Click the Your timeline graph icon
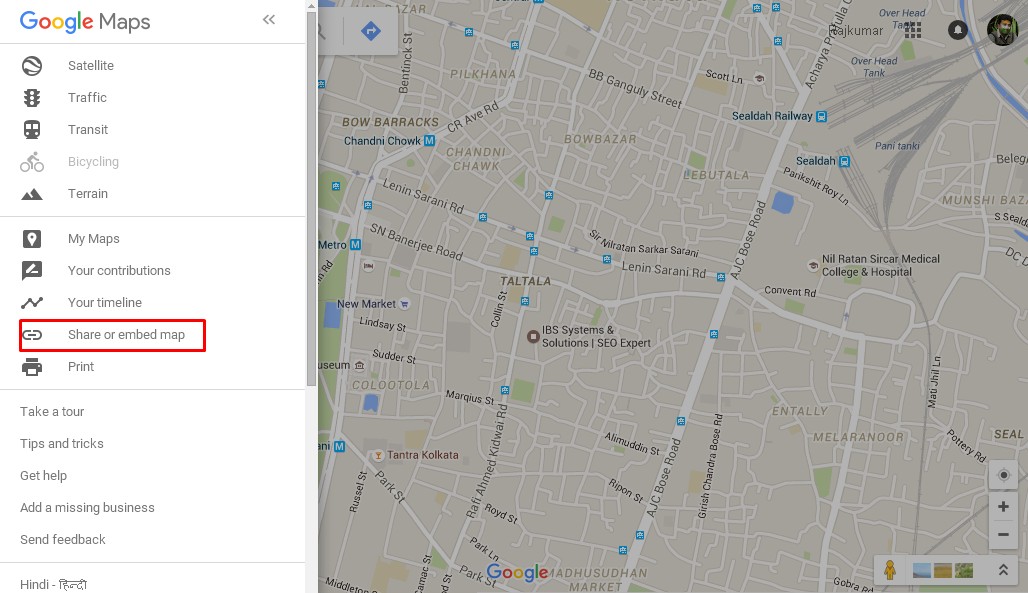Viewport: 1028px width, 593px height. [31, 302]
